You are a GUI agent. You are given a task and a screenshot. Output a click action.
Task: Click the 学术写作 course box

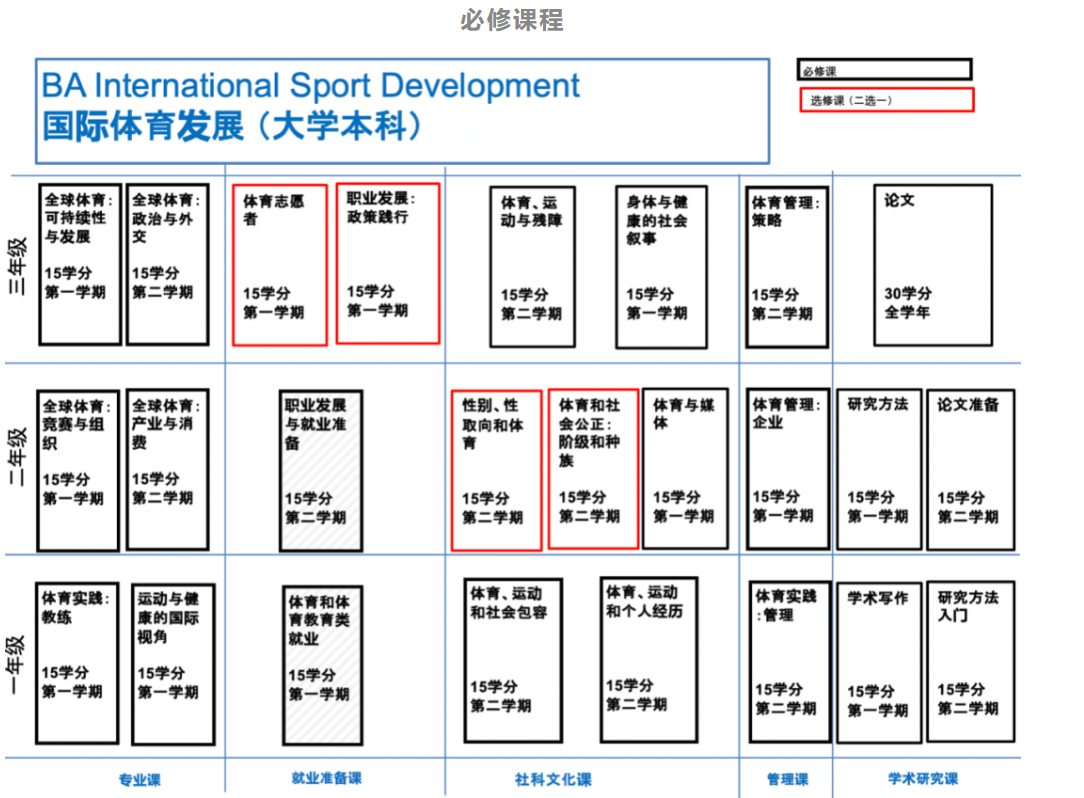tap(878, 662)
